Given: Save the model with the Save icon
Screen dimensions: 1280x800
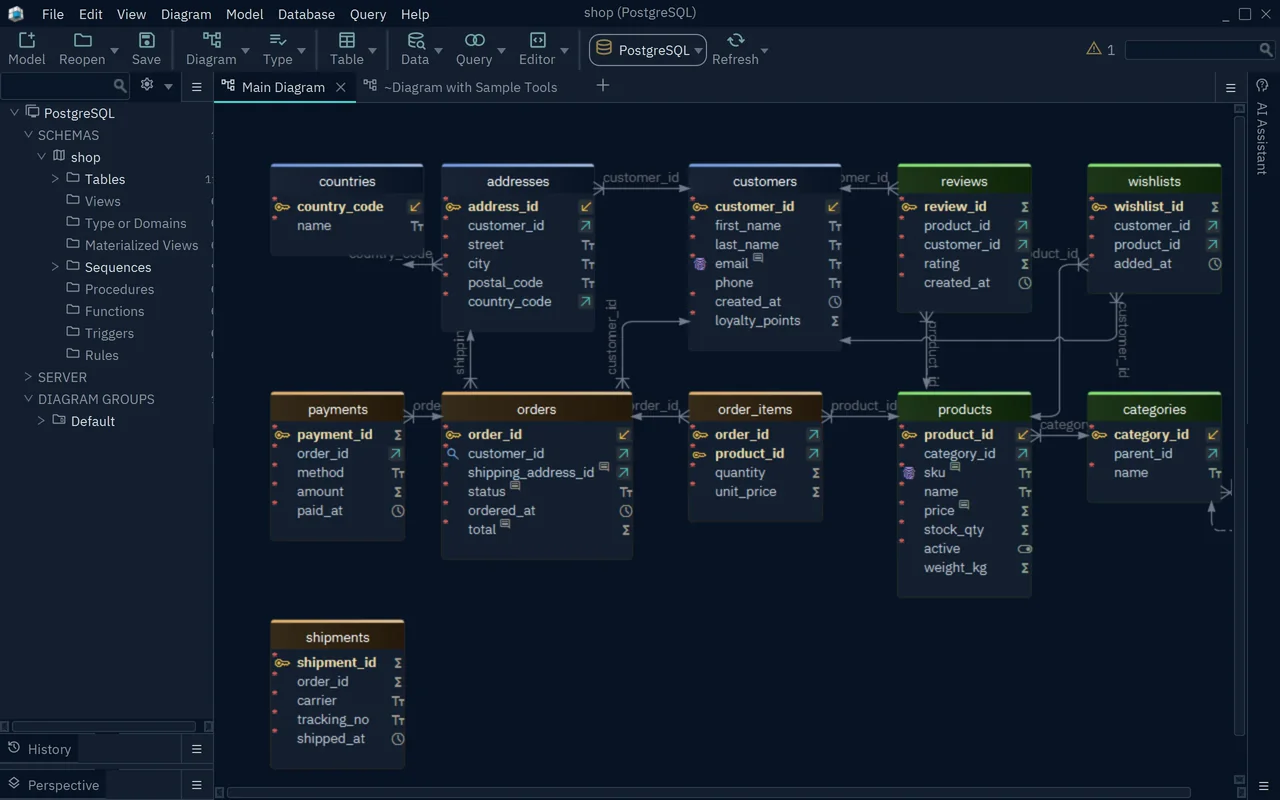Looking at the screenshot, I should pos(146,40).
